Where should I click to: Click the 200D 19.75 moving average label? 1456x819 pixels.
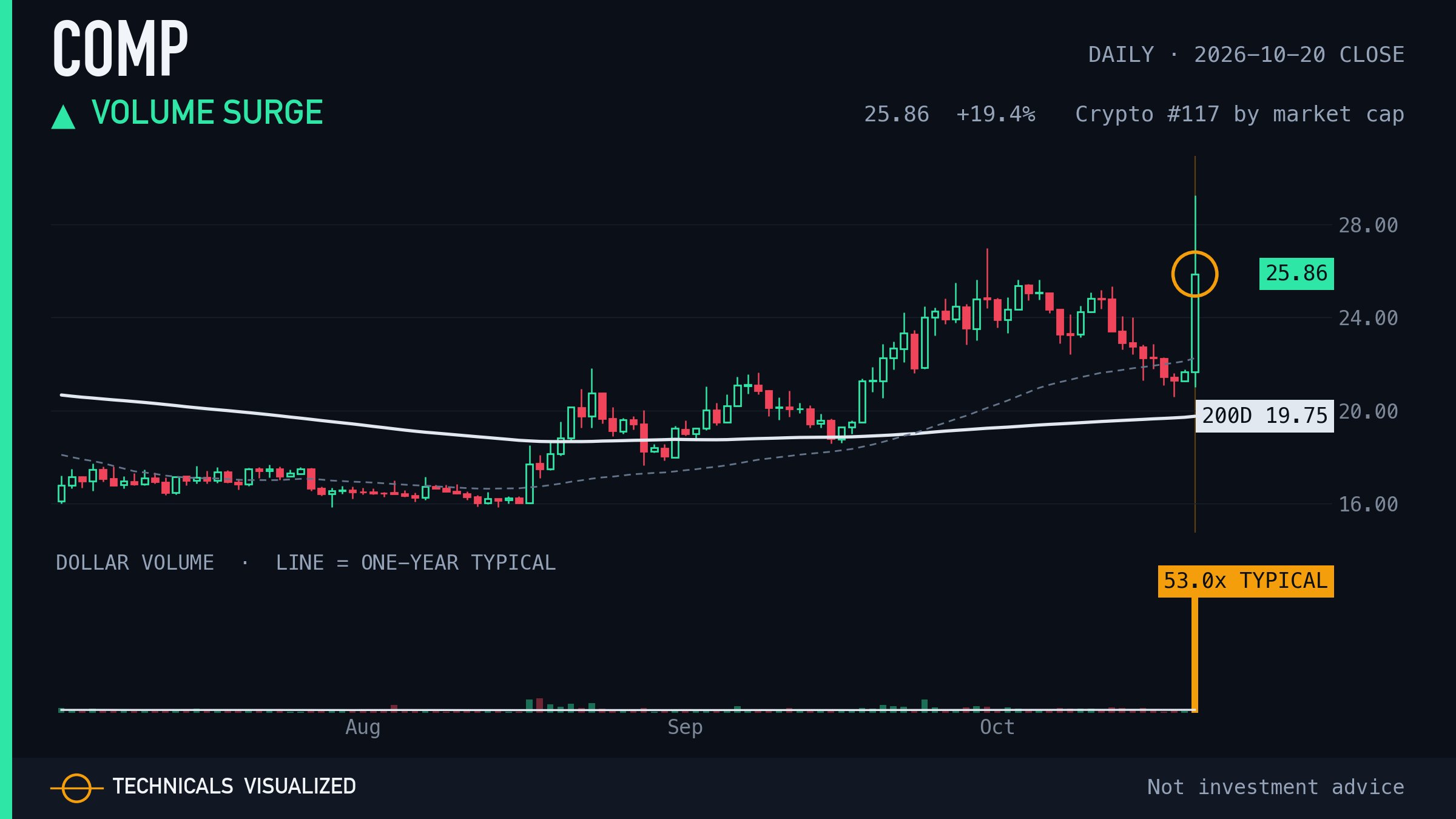(x=1264, y=416)
